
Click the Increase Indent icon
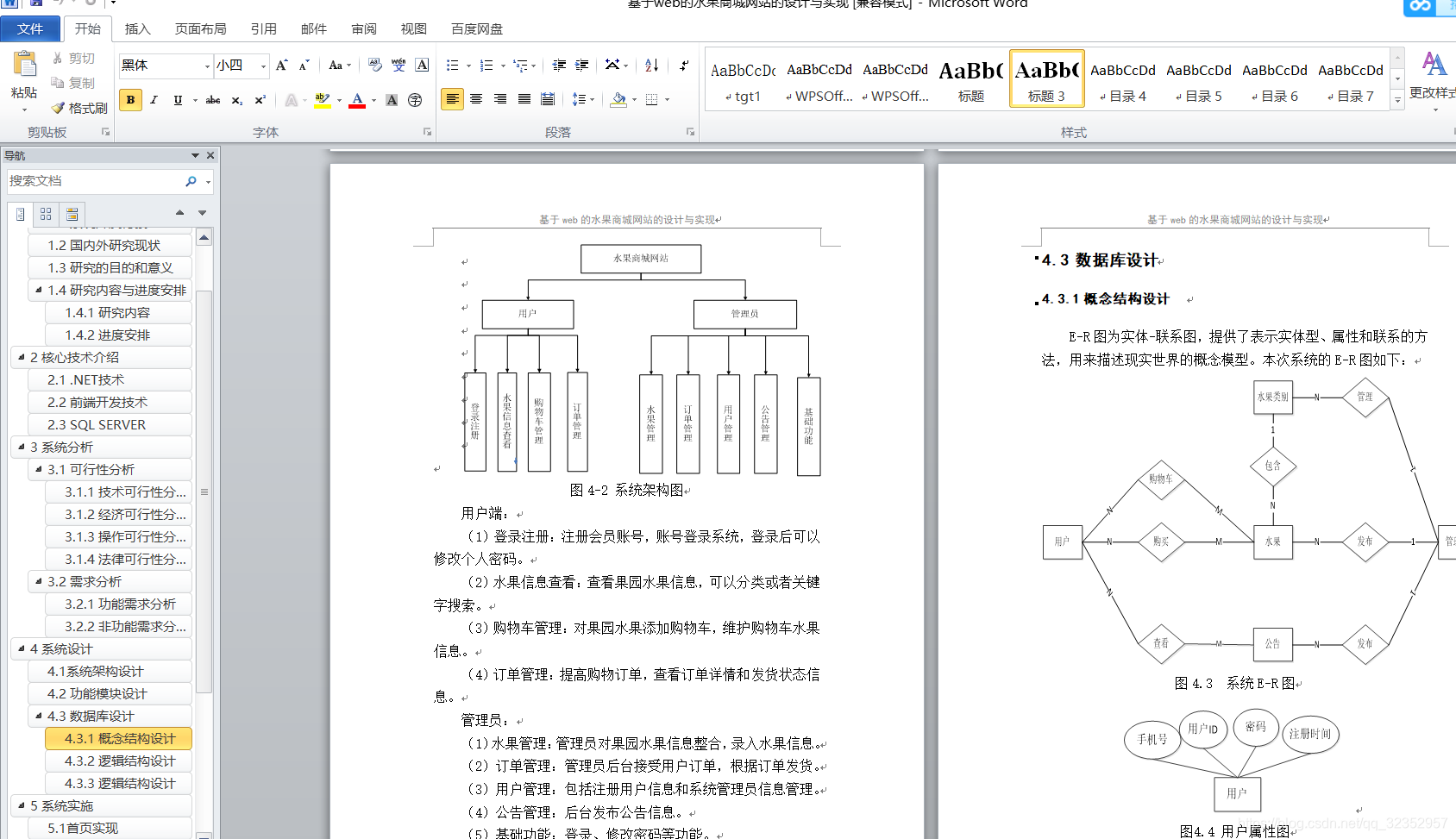click(x=582, y=66)
